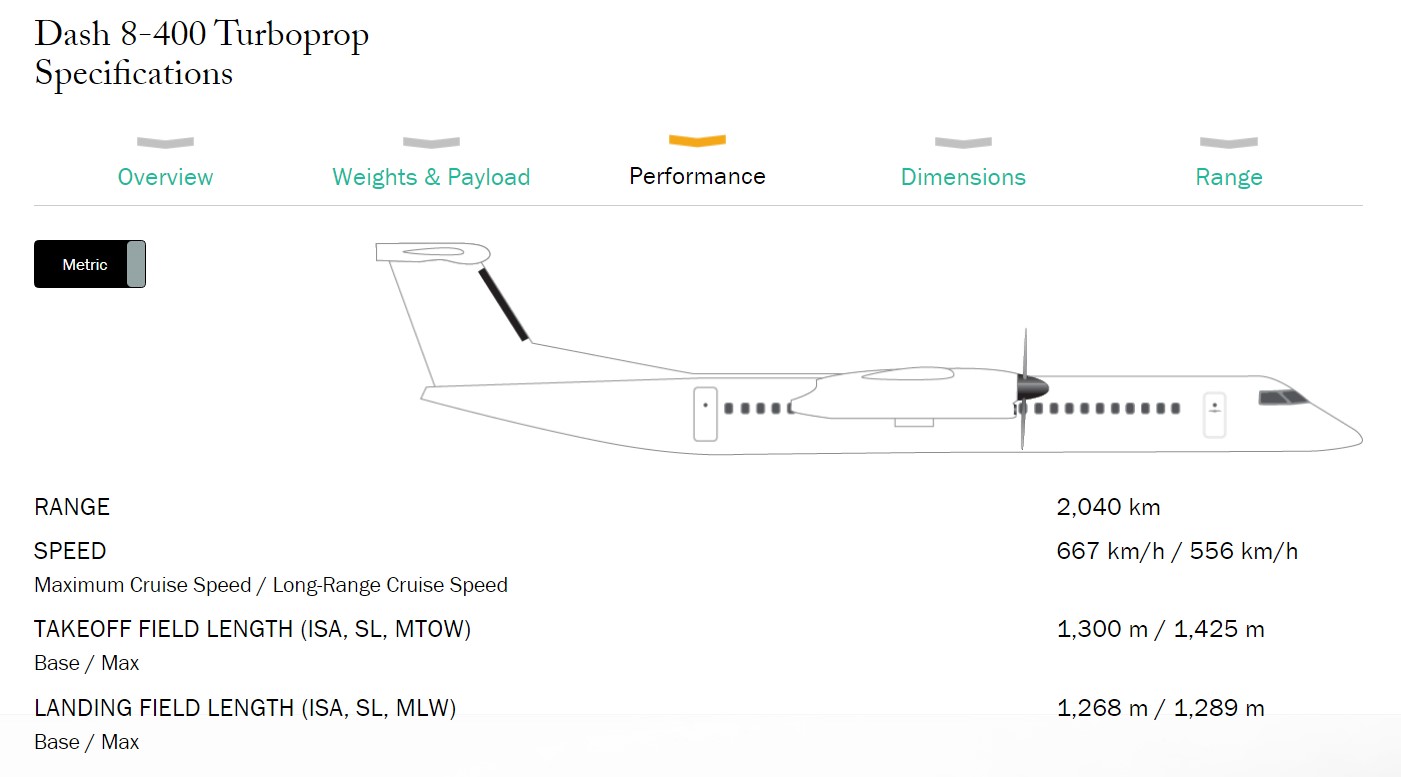Click the RANGE specification label

[x=72, y=507]
